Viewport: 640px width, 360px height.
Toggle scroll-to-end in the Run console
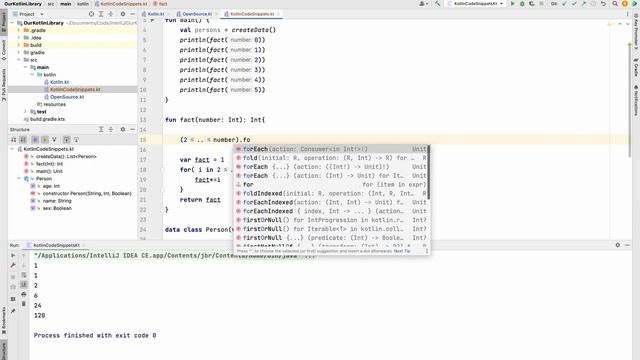coord(24,284)
